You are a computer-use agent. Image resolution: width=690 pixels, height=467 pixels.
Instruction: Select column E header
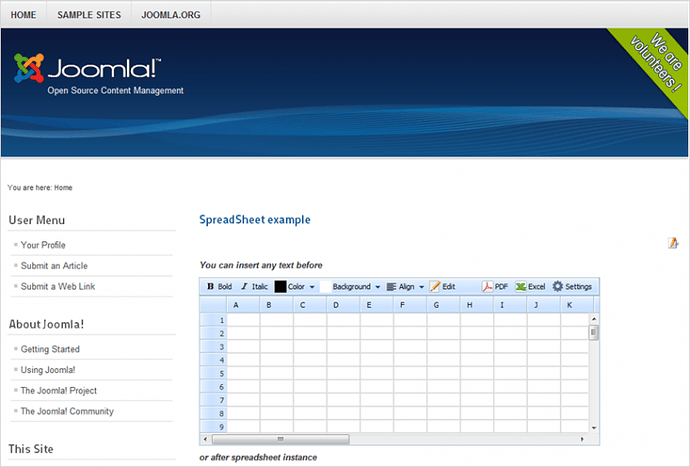coord(377,305)
